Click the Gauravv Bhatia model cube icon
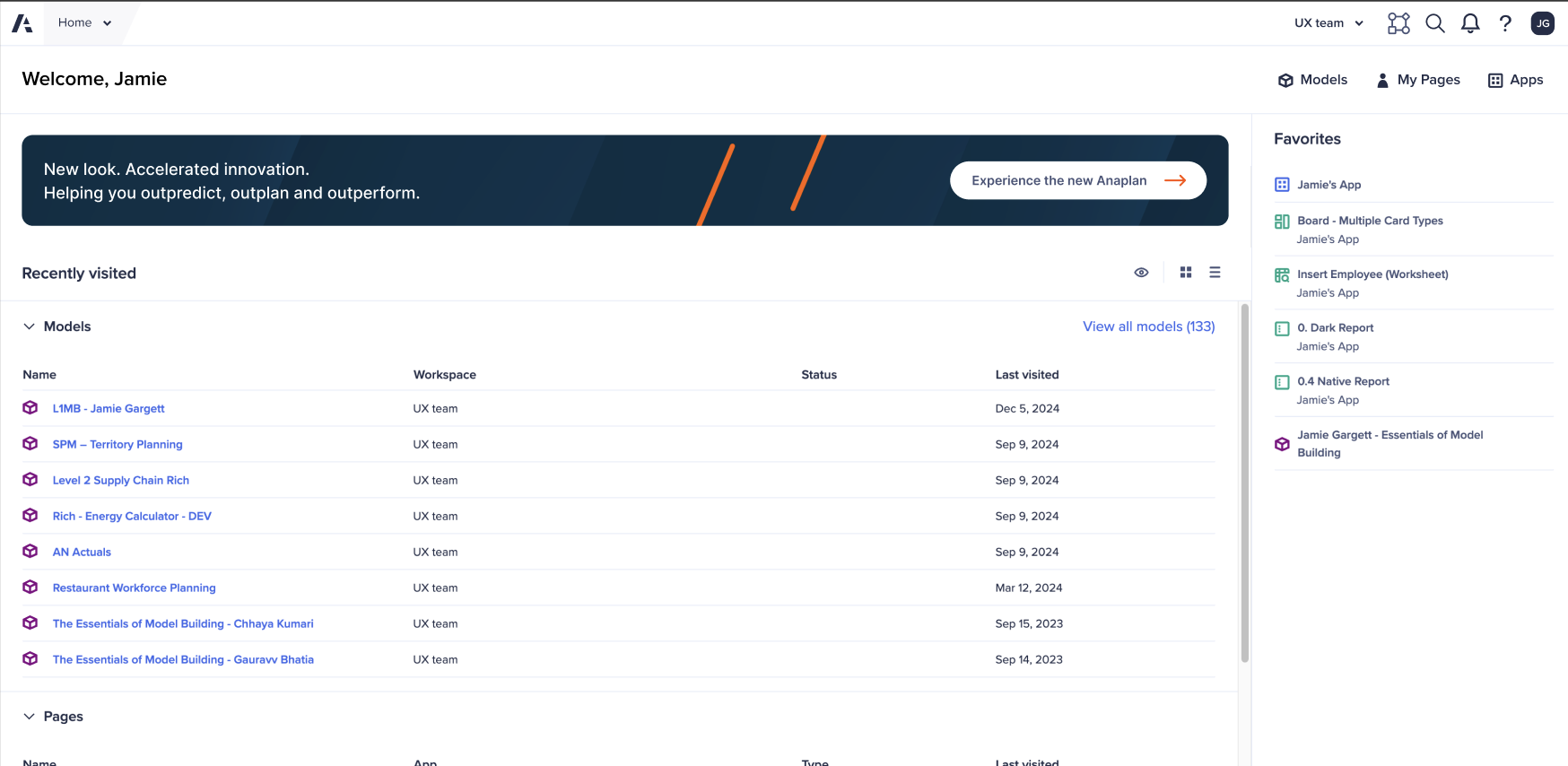Image resolution: width=1568 pixels, height=766 pixels. 30,659
